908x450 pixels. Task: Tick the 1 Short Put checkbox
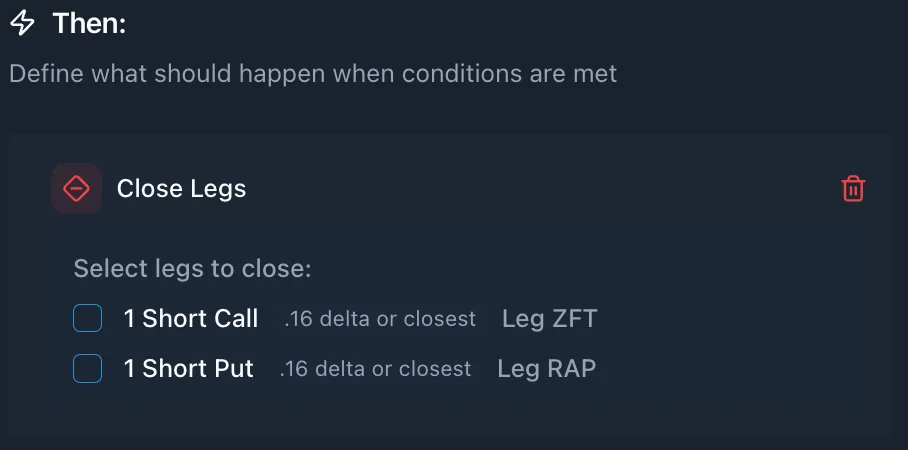88,369
